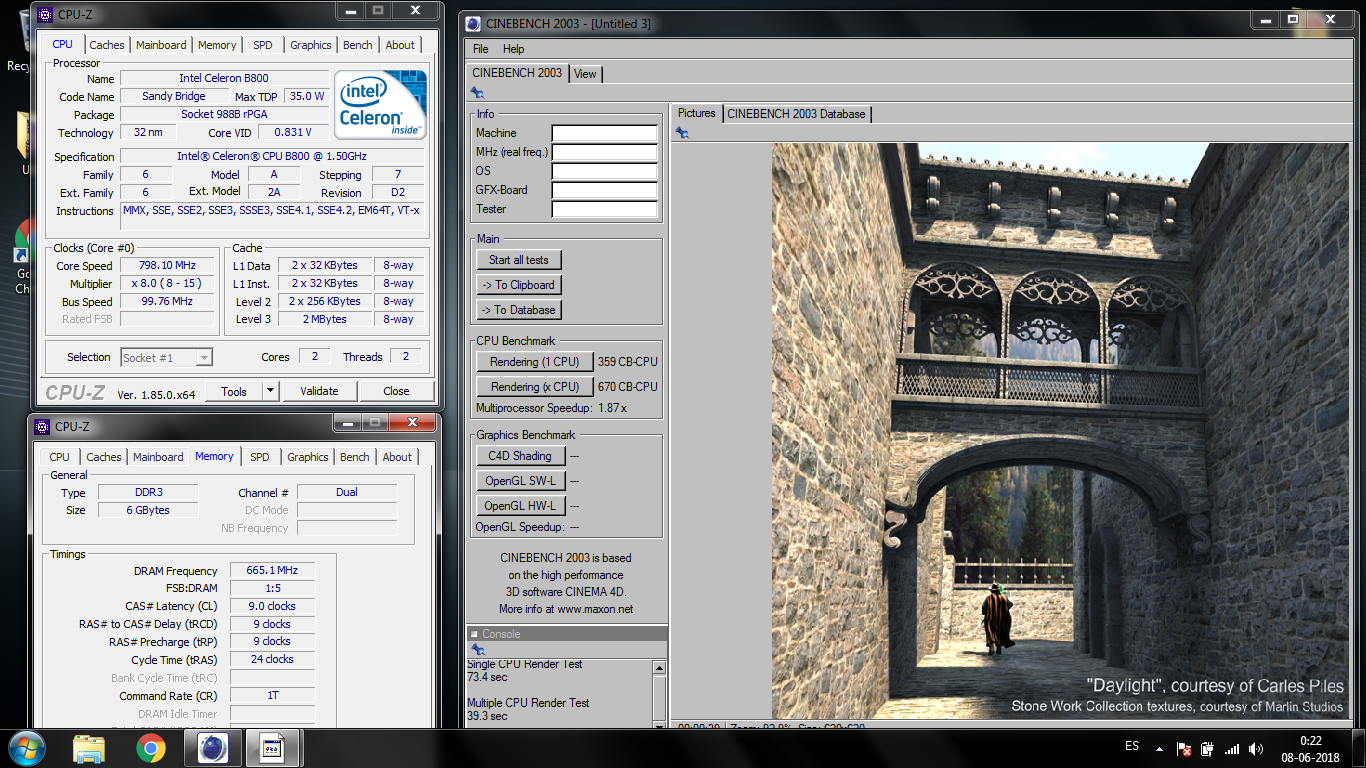Expand the Socket #1 selection dropdown
The height and width of the screenshot is (768, 1366).
point(204,357)
